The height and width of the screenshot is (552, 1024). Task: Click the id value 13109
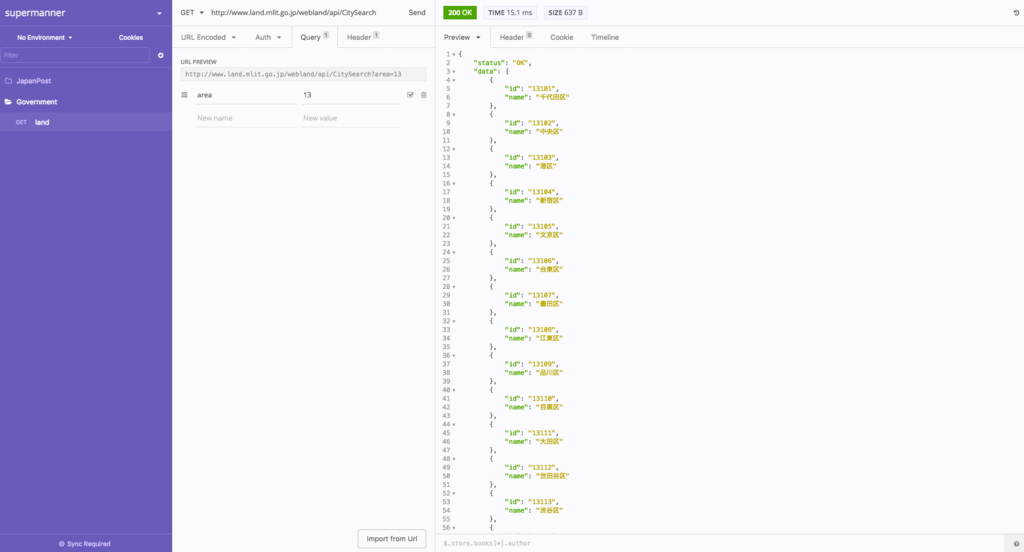click(542, 365)
